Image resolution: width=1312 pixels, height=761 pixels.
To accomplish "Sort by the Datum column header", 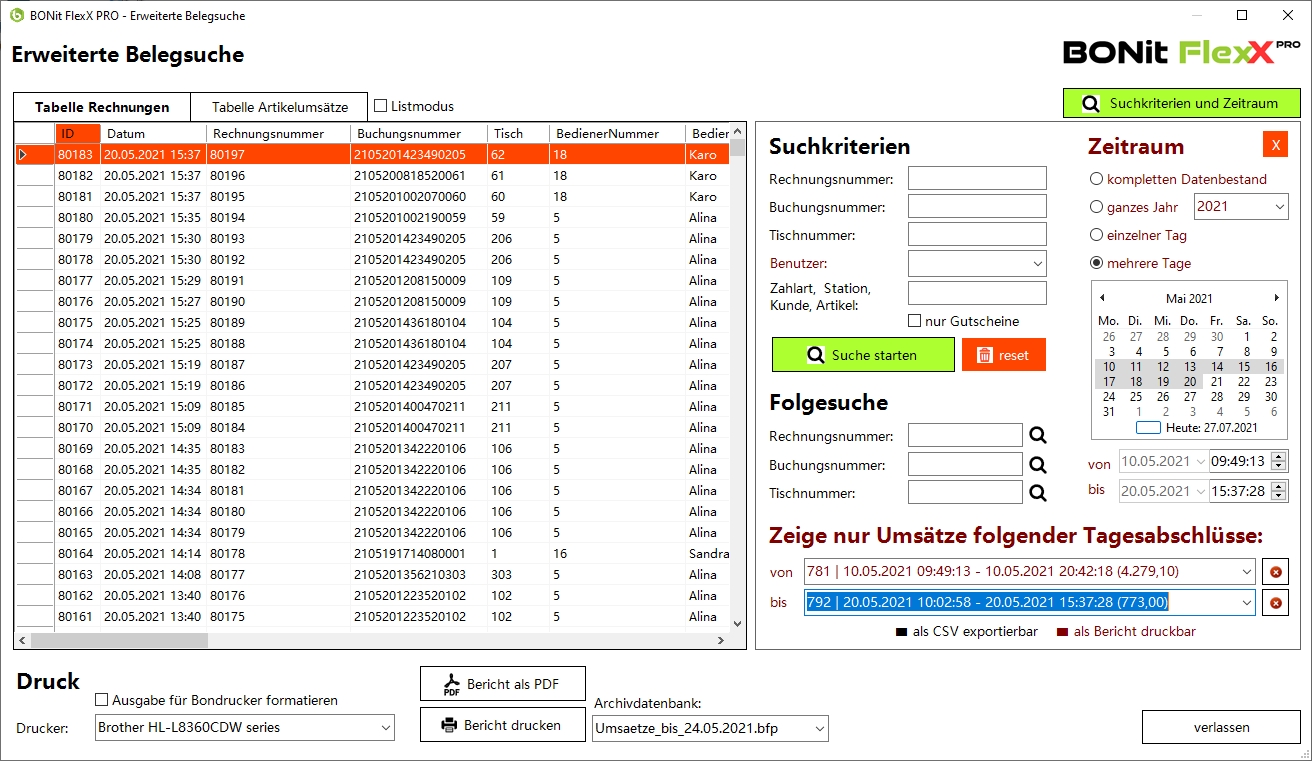I will coord(154,133).
